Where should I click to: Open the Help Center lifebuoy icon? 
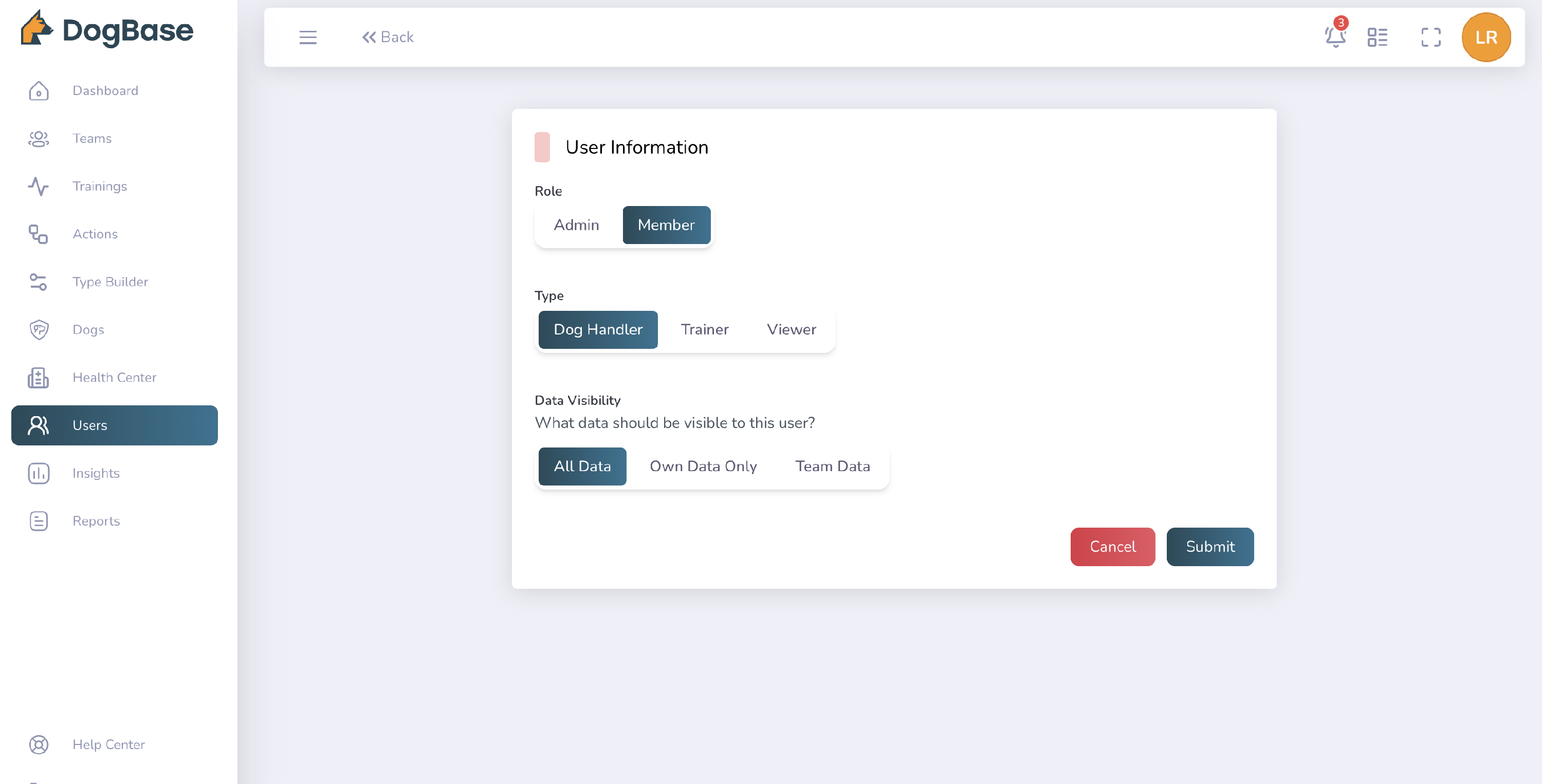pos(39,744)
